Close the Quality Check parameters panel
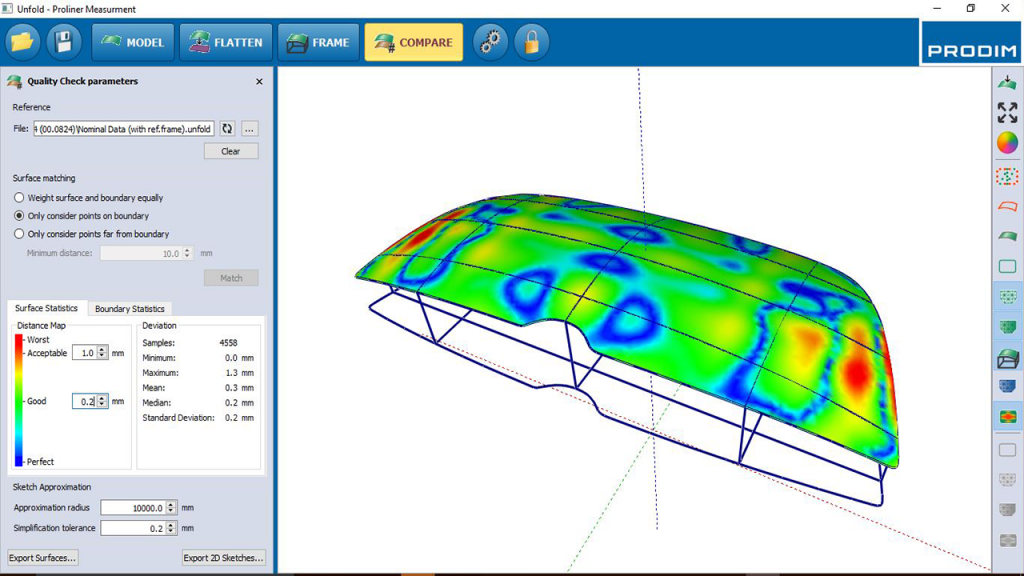 coord(259,82)
